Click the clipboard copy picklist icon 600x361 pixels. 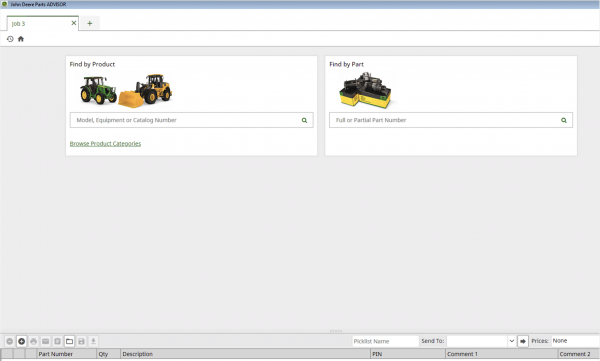pyautogui.click(x=57, y=341)
